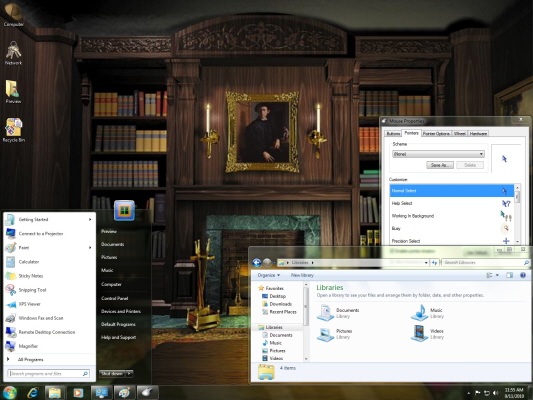
Task: Select Precision Select pointer entry
Action: point(452,241)
